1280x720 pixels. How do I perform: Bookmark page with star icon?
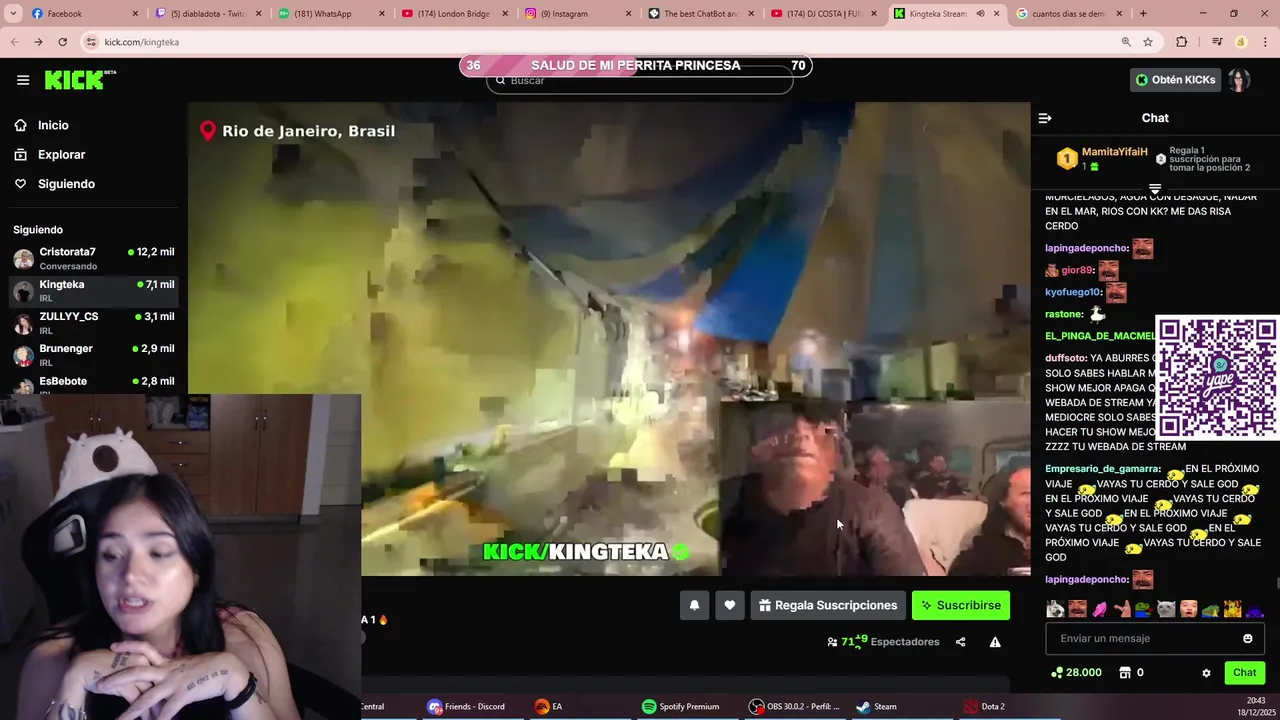coord(1148,42)
